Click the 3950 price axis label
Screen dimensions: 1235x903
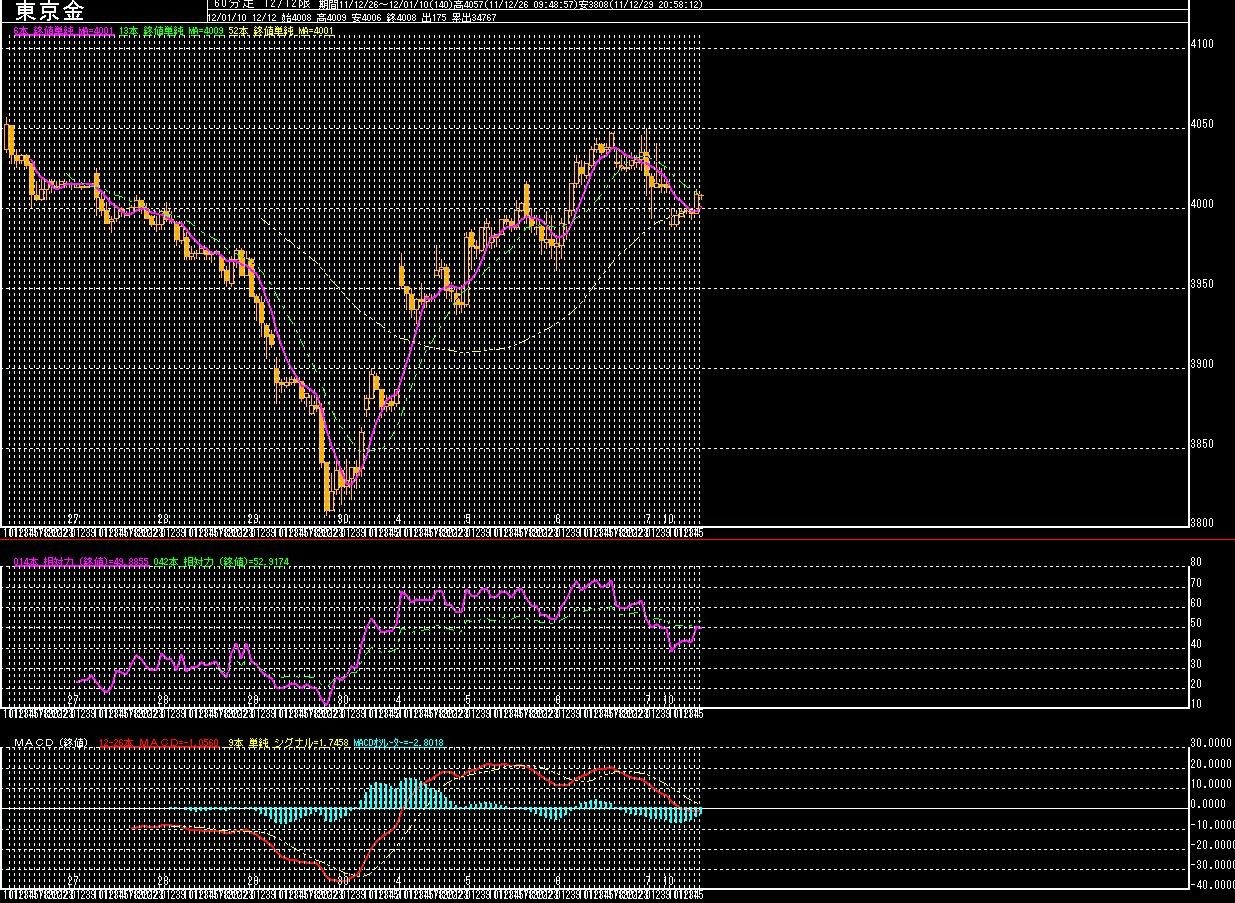click(x=1202, y=285)
